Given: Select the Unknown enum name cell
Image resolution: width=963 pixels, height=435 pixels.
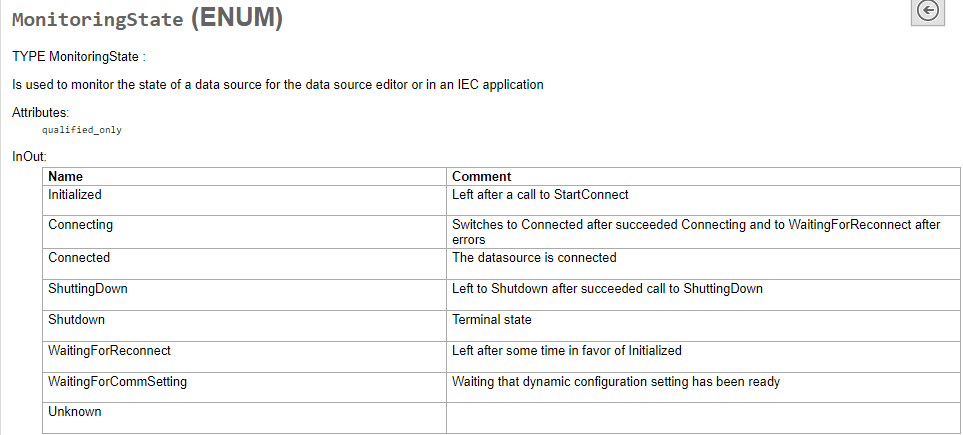Looking at the screenshot, I should pos(75,412).
